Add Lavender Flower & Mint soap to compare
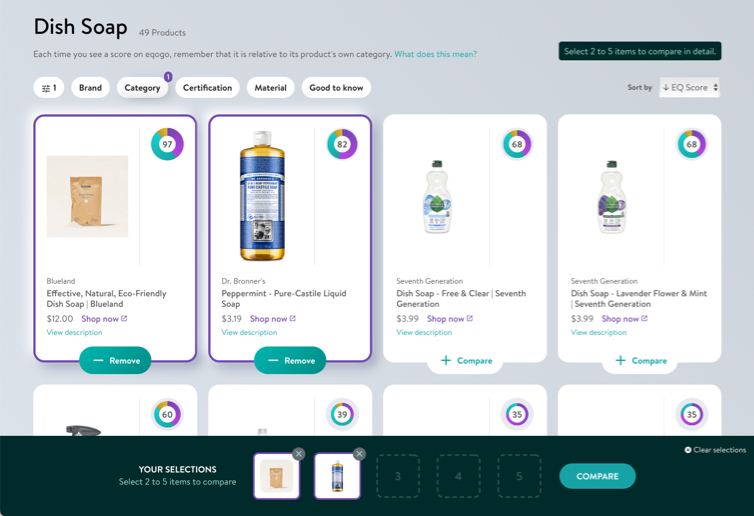Image resolution: width=754 pixels, height=516 pixels. tap(640, 360)
